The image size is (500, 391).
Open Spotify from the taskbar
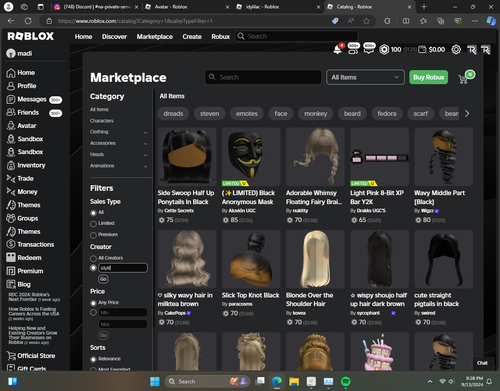[x=346, y=381]
